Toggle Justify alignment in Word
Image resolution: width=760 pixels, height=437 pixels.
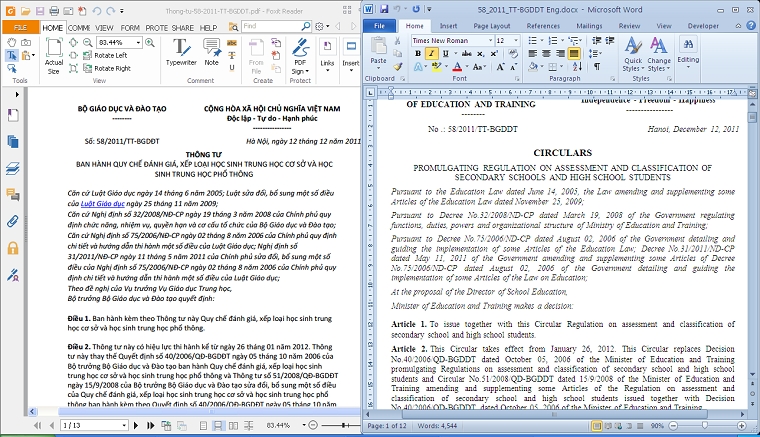pyautogui.click(x=574, y=53)
